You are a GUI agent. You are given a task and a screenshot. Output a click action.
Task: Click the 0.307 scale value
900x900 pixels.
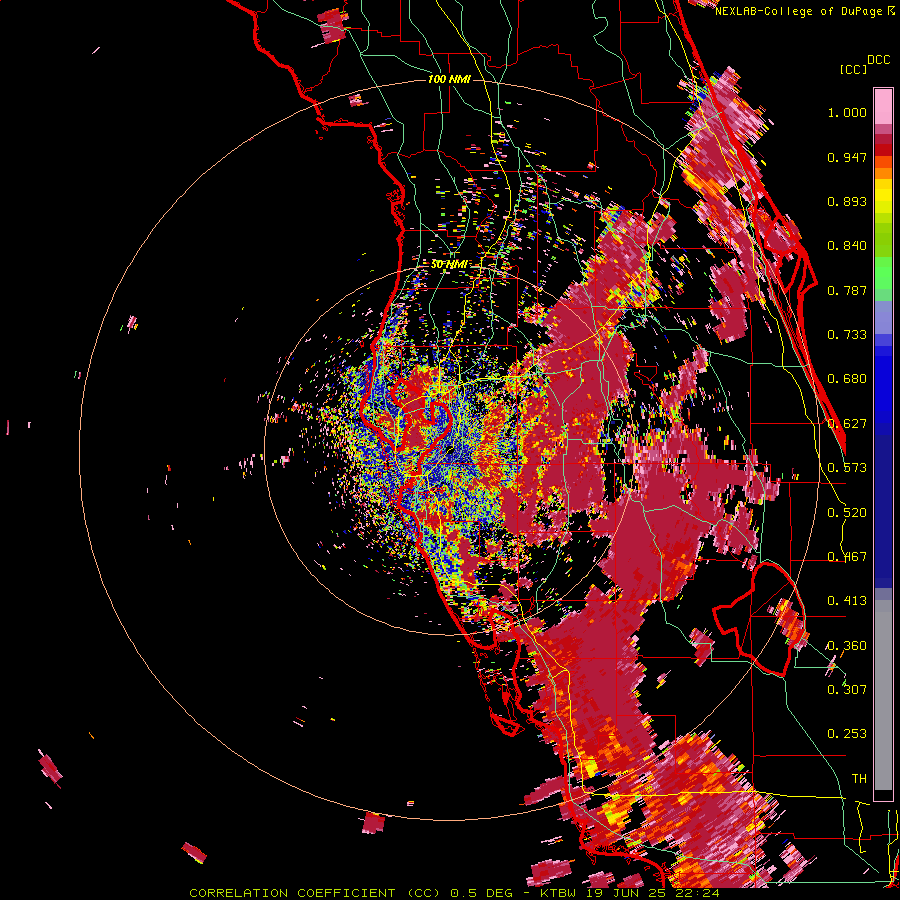(x=847, y=689)
